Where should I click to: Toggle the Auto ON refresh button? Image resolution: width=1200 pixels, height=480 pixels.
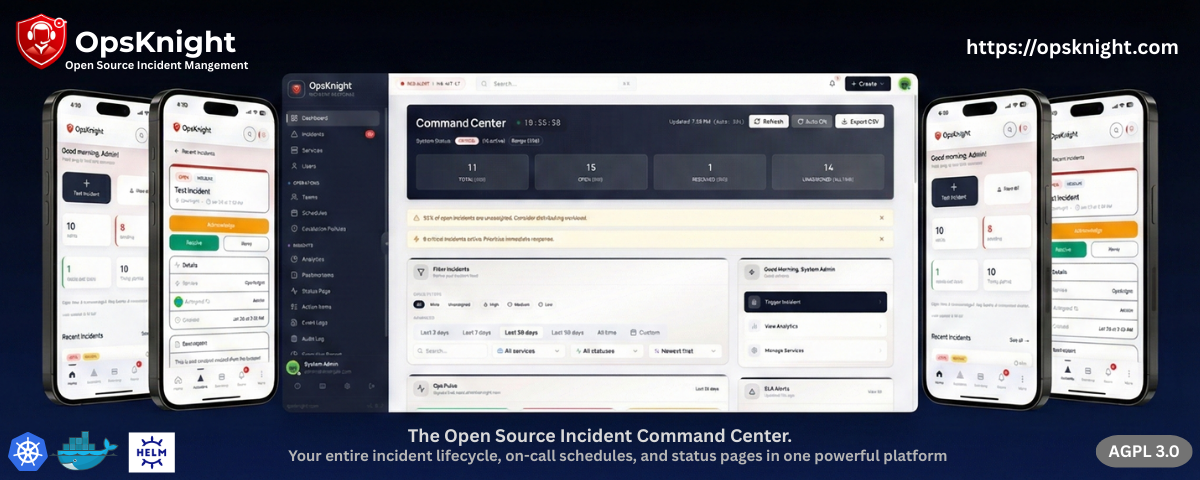811,121
